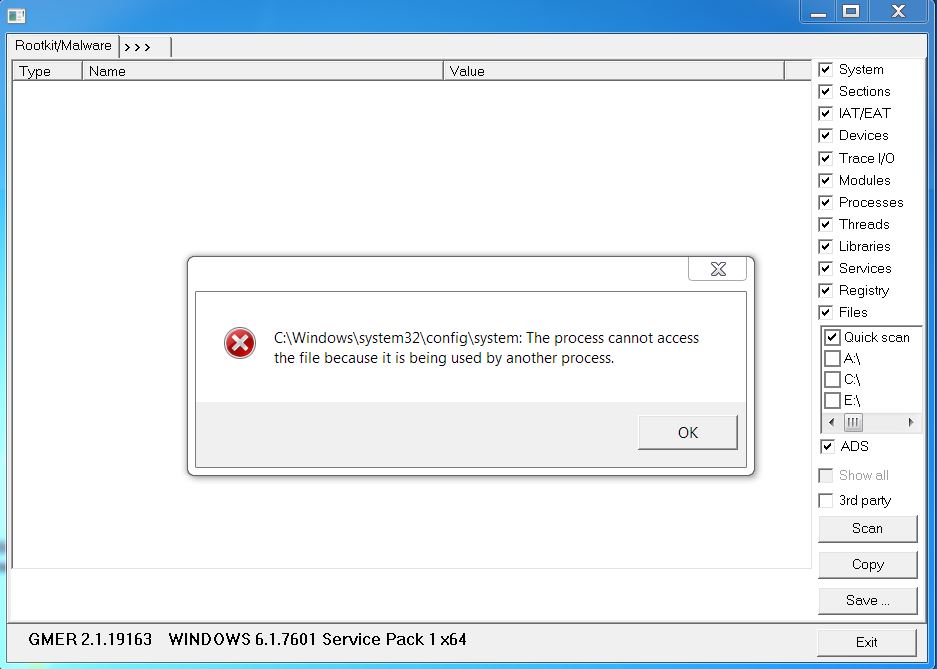Uncheck the System checkbox
The height and width of the screenshot is (669, 937).
pyautogui.click(x=825, y=69)
